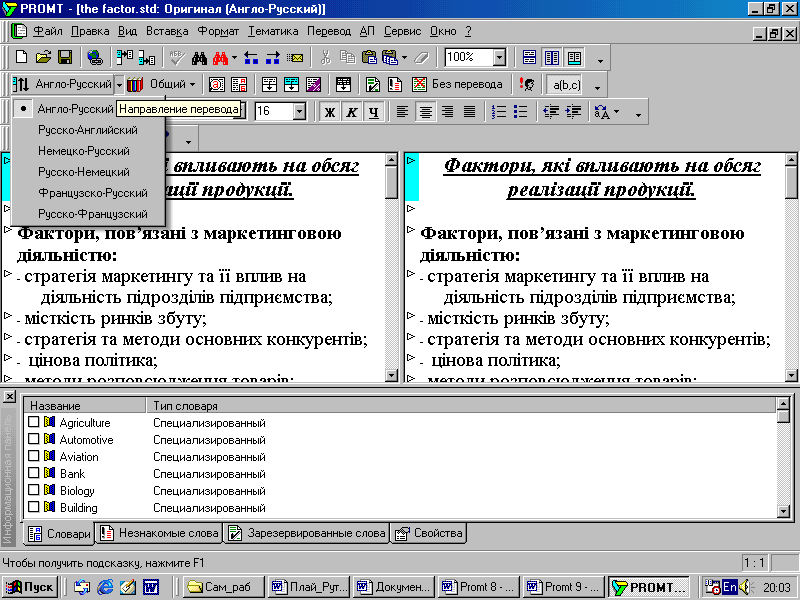Click the New document icon
This screenshot has height=600, width=800.
point(21,57)
